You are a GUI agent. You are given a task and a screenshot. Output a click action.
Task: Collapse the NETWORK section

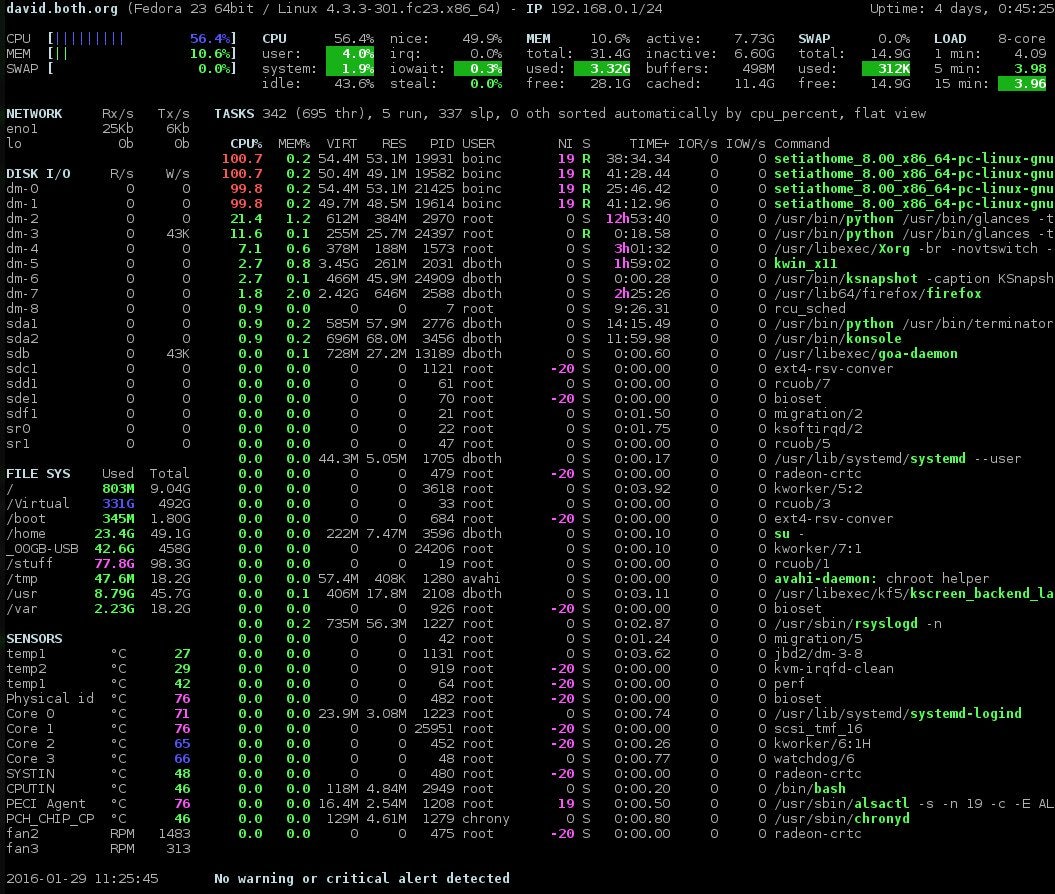[37, 113]
